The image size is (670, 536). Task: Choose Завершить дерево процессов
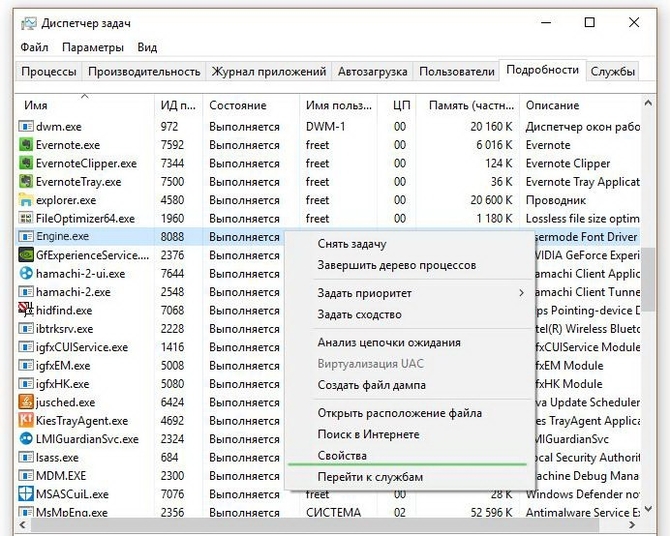point(396,265)
